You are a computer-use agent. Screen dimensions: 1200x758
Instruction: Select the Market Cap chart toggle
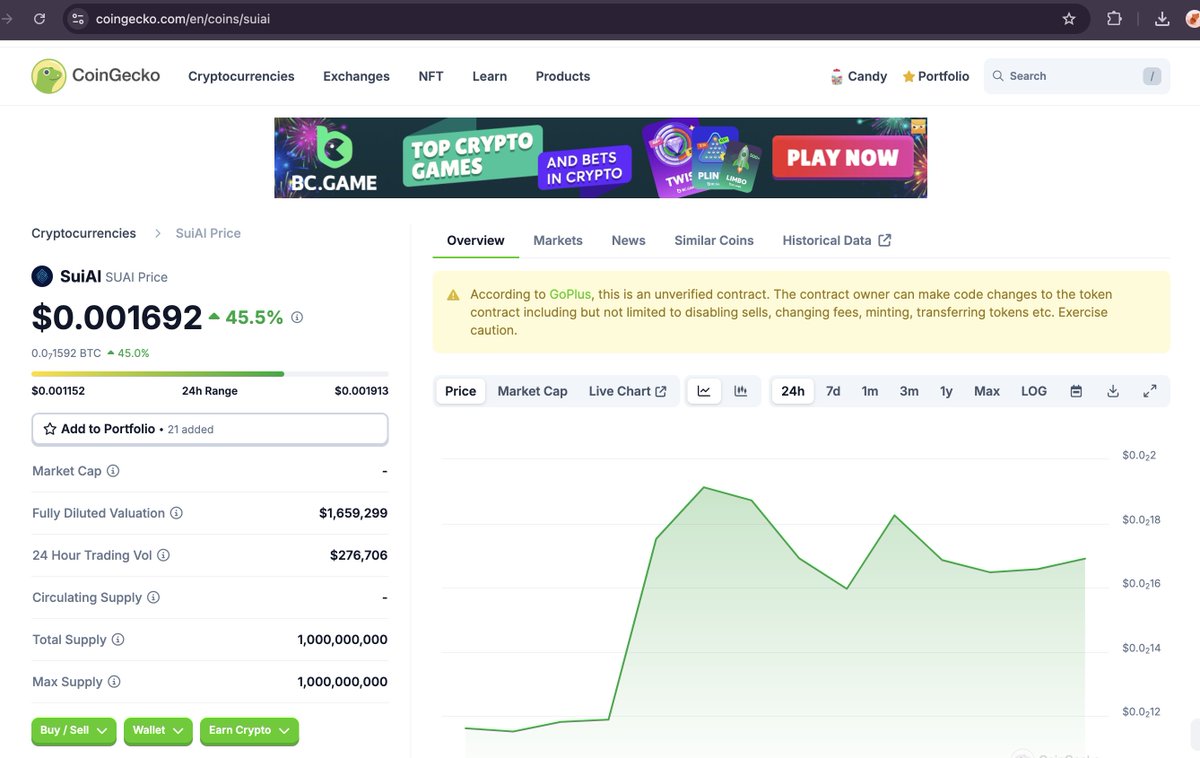tap(532, 391)
